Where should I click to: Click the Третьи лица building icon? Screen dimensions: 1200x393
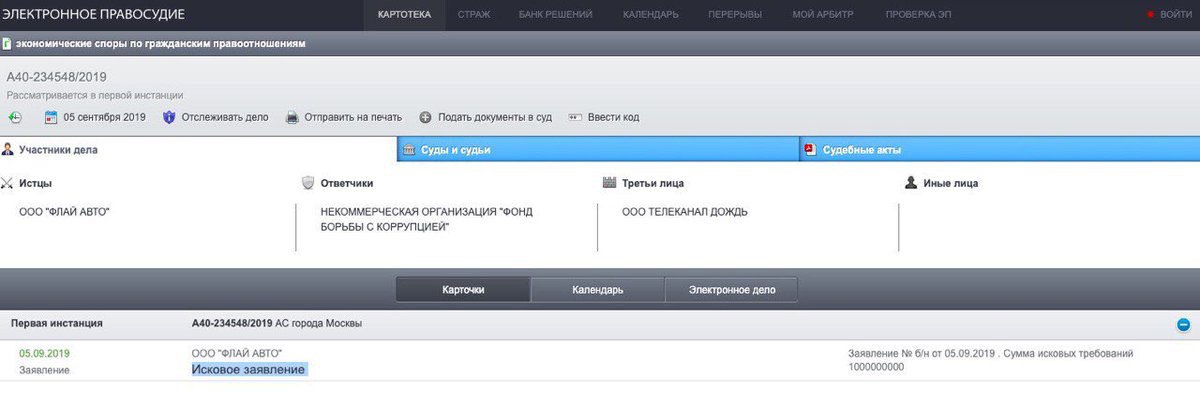[610, 183]
